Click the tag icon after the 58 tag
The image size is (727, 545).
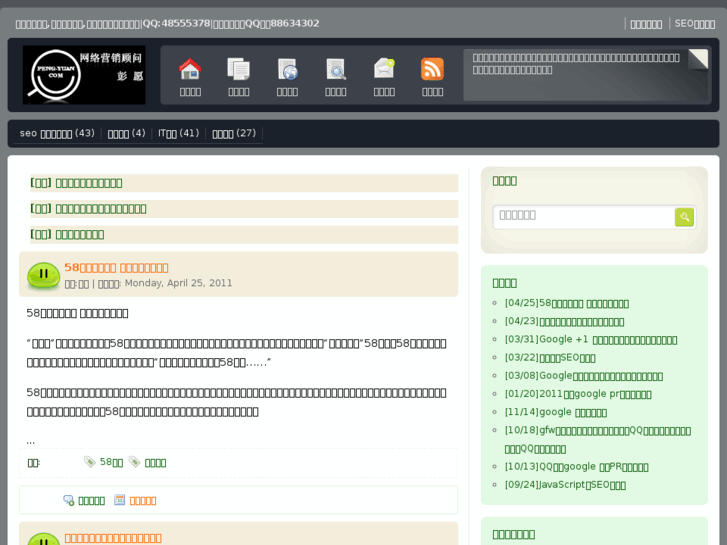pyautogui.click(x=134, y=462)
